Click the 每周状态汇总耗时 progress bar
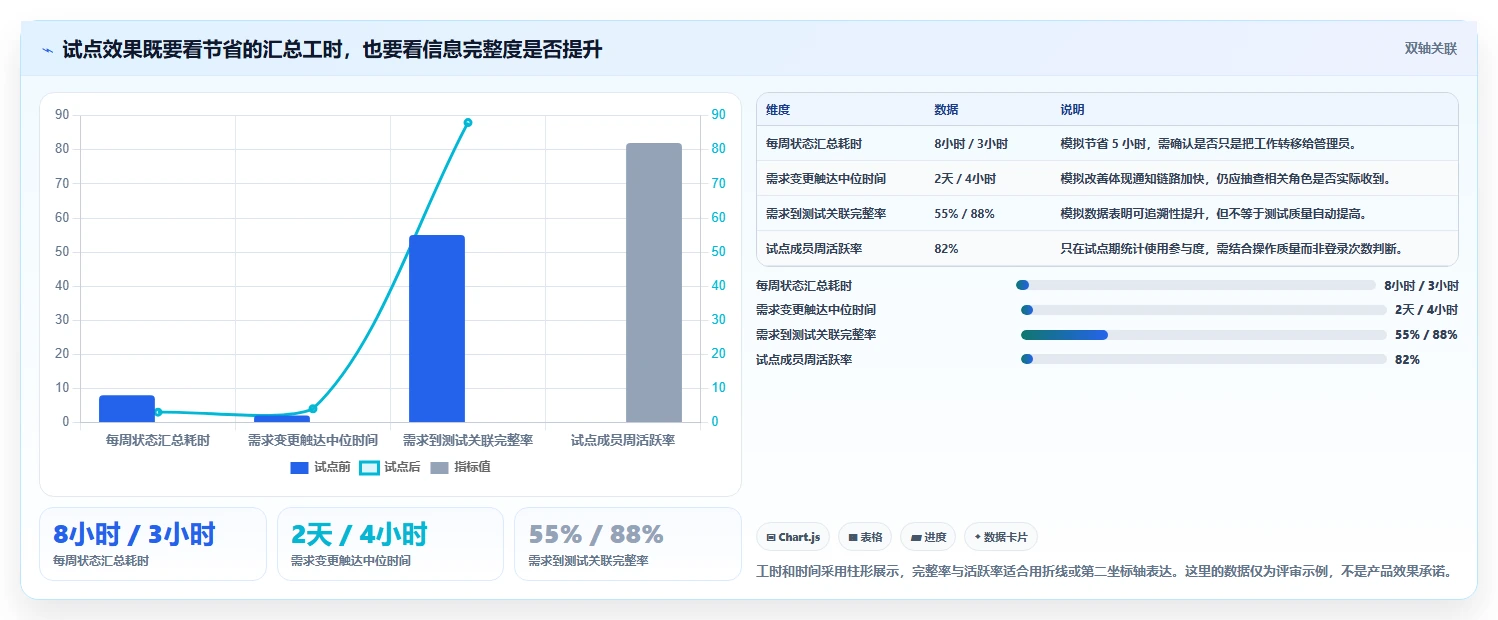Screen dimensions: 1498x620 pyautogui.click(x=1196, y=285)
